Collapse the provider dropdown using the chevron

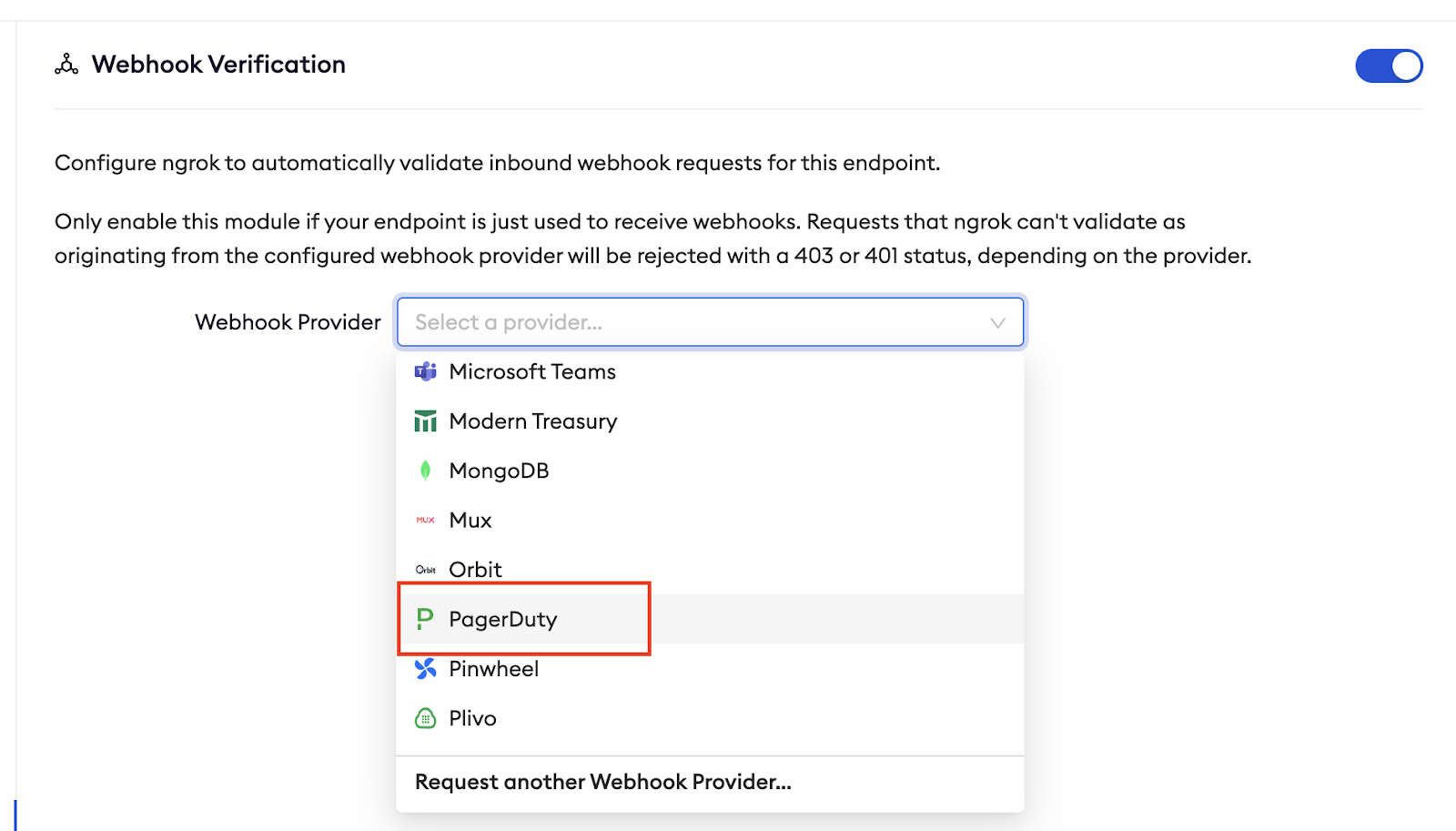pyautogui.click(x=997, y=323)
